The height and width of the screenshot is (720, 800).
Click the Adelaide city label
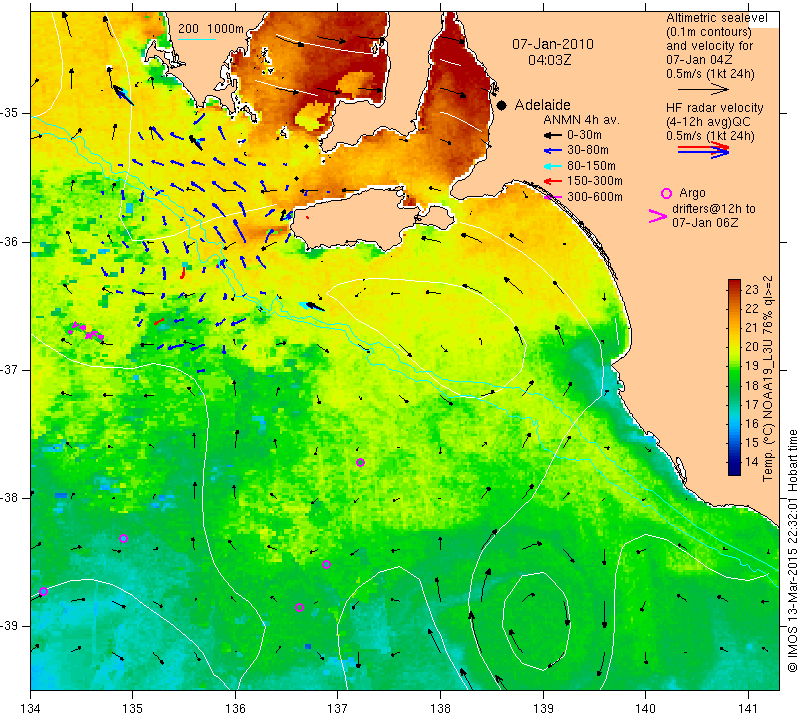click(x=542, y=105)
